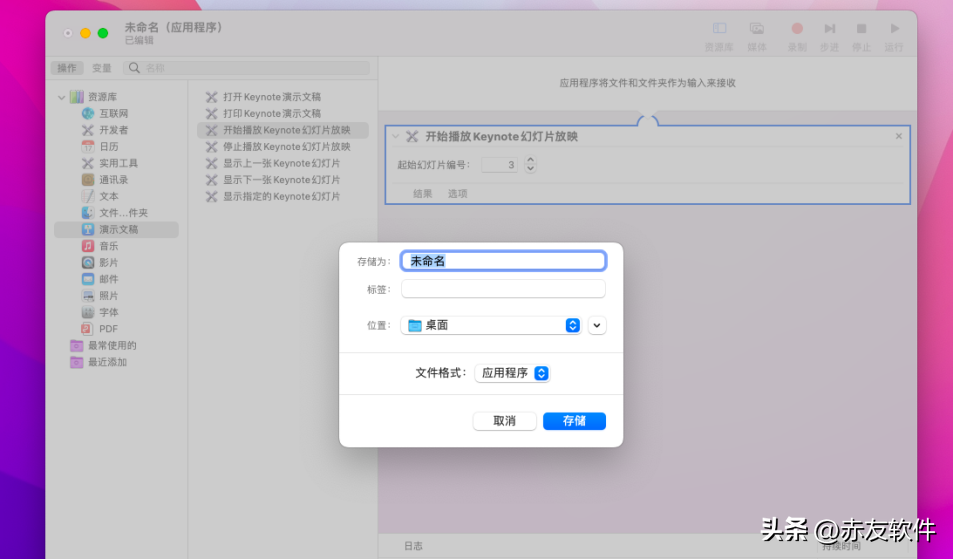Select 互联网 category icon
The height and width of the screenshot is (559, 953).
pyautogui.click(x=88, y=114)
